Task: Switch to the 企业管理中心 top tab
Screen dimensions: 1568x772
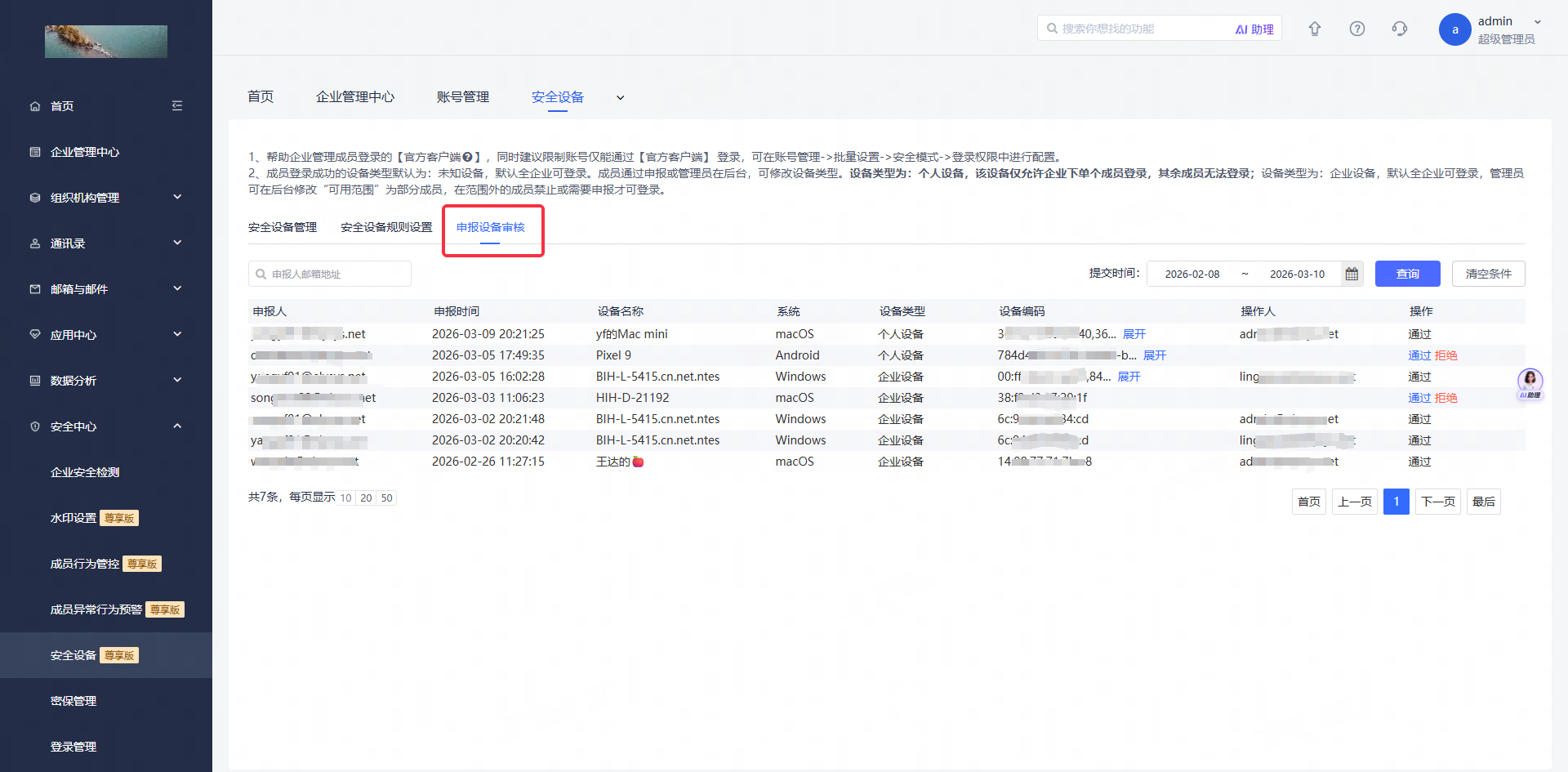Action: 355,96
